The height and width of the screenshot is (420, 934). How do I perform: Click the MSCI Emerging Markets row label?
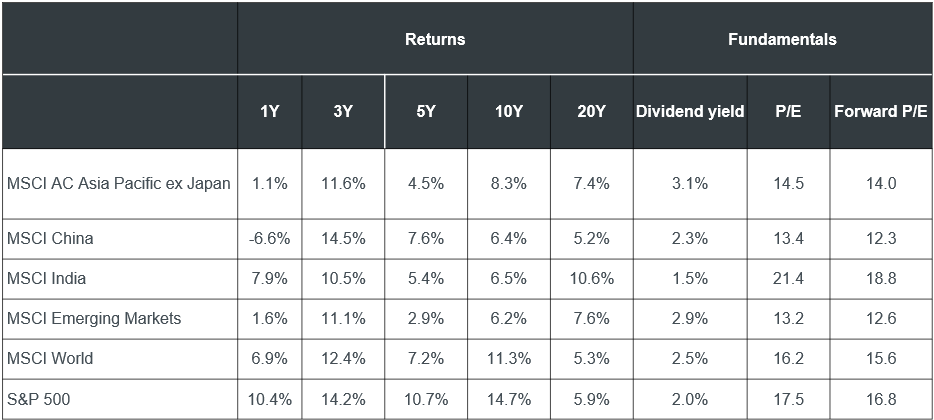(94, 318)
